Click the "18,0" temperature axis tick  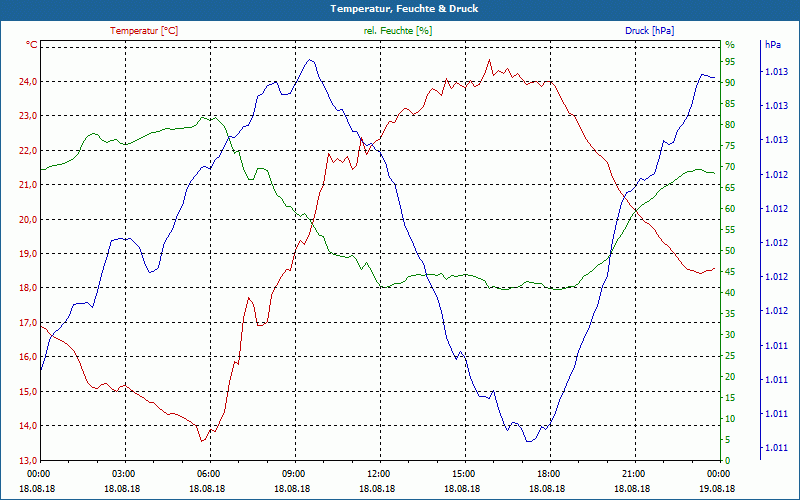28,288
